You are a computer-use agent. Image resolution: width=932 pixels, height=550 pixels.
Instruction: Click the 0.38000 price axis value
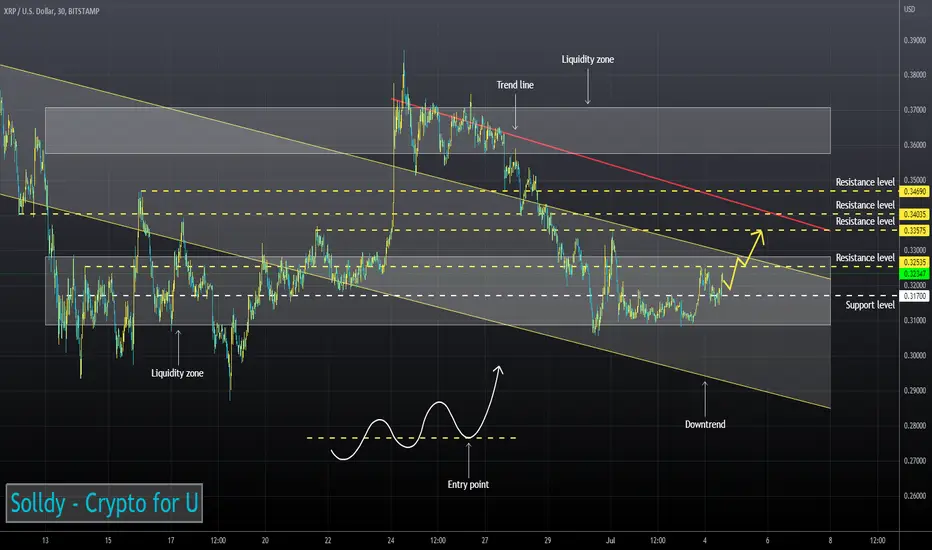coord(914,75)
